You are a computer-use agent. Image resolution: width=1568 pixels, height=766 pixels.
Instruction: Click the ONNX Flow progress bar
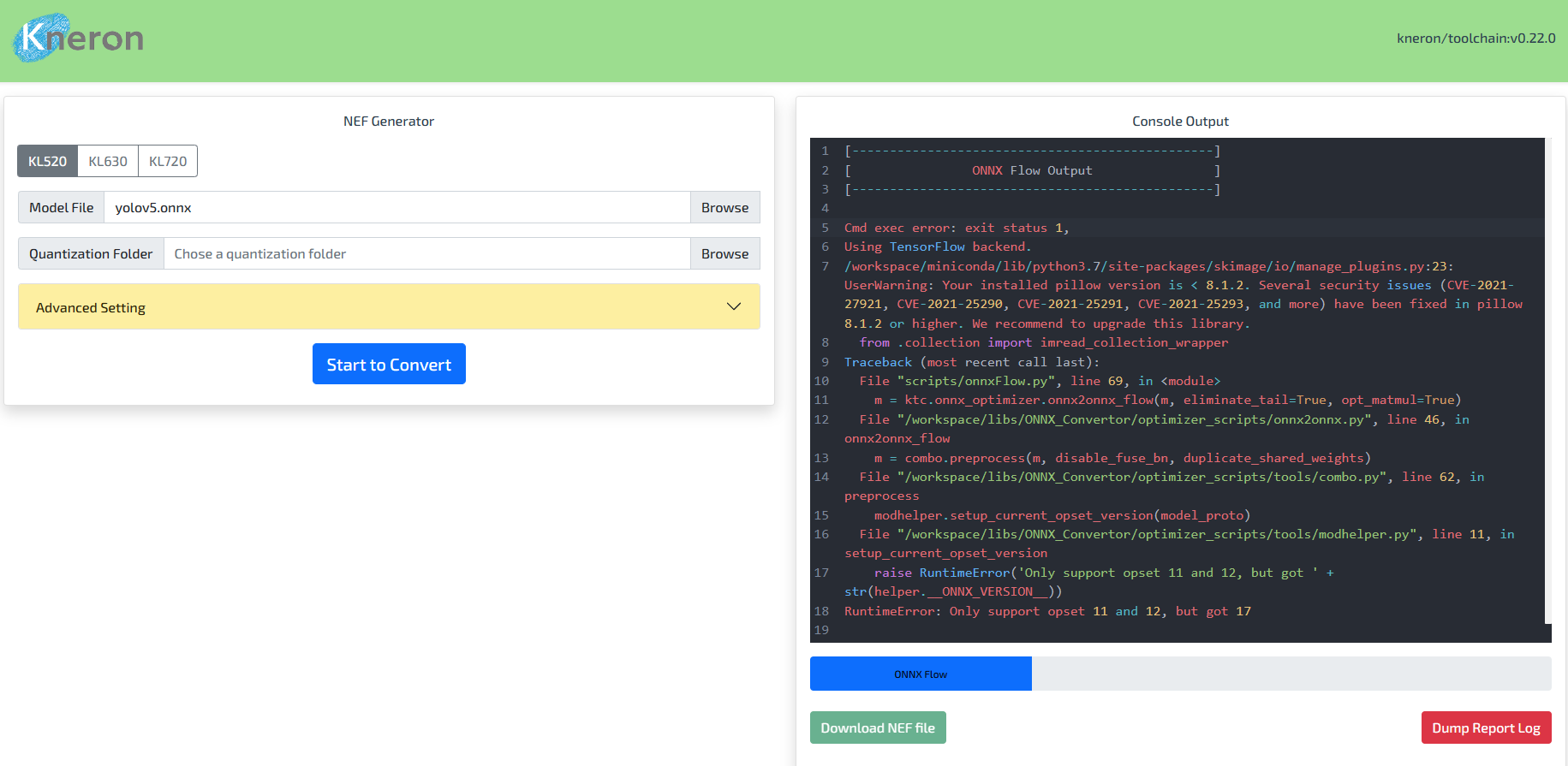[921, 674]
